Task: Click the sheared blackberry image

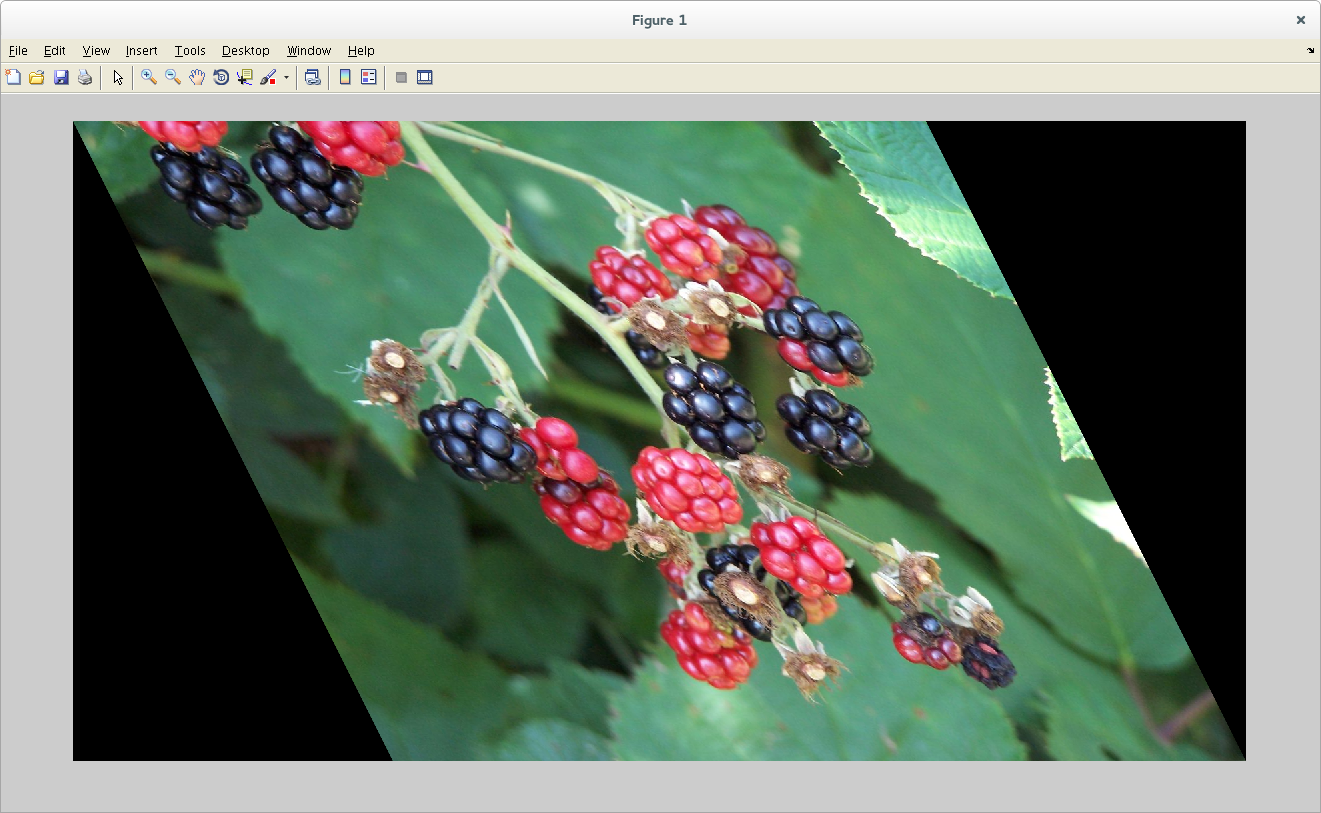Action: tap(660, 440)
